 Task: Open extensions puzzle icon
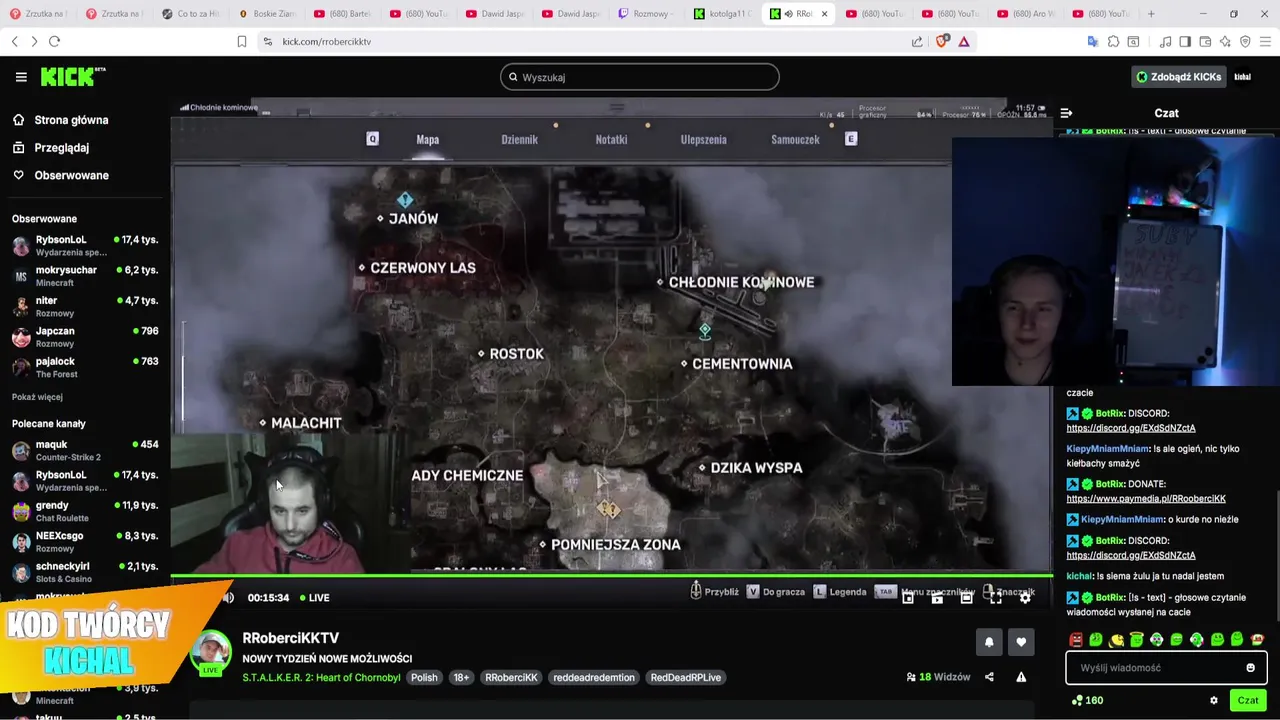1113,41
